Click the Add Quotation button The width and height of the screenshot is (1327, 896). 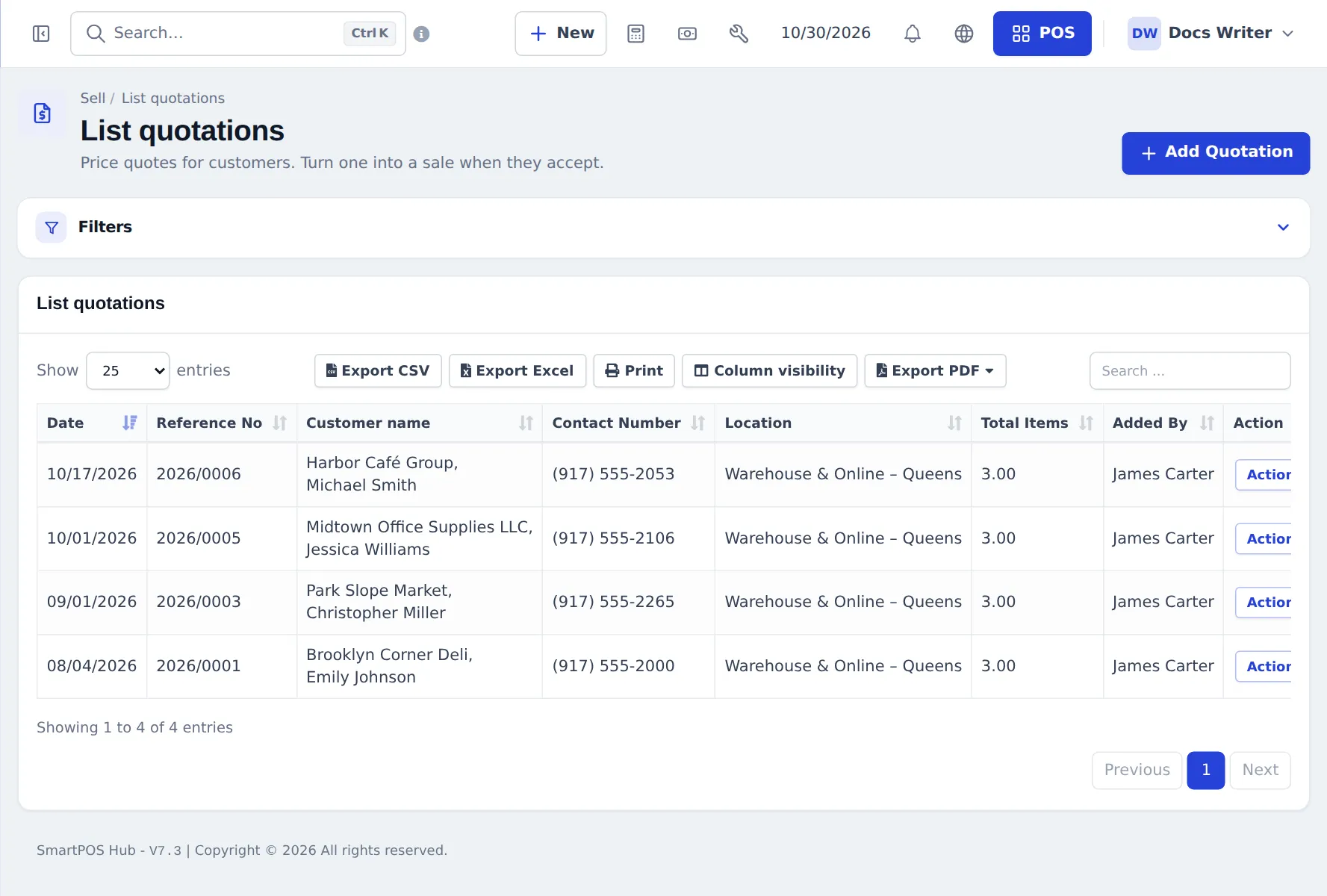1216,153
